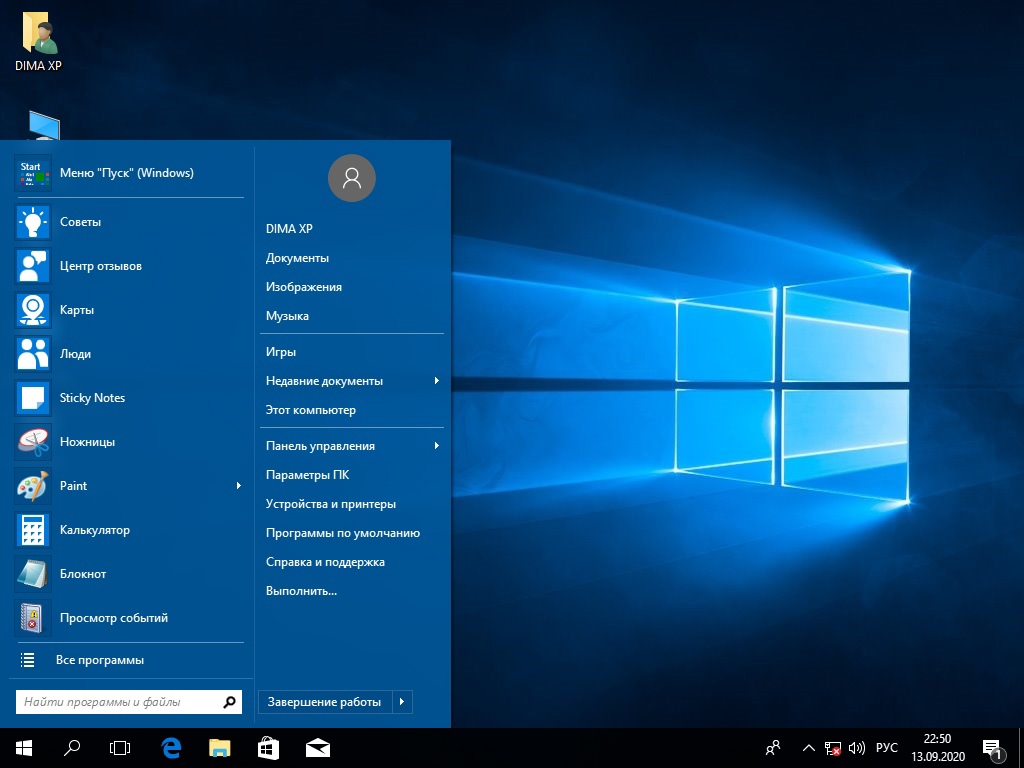Image resolution: width=1024 pixels, height=768 pixels.
Task: Open Выполнить... dialog link
Action: coord(301,591)
